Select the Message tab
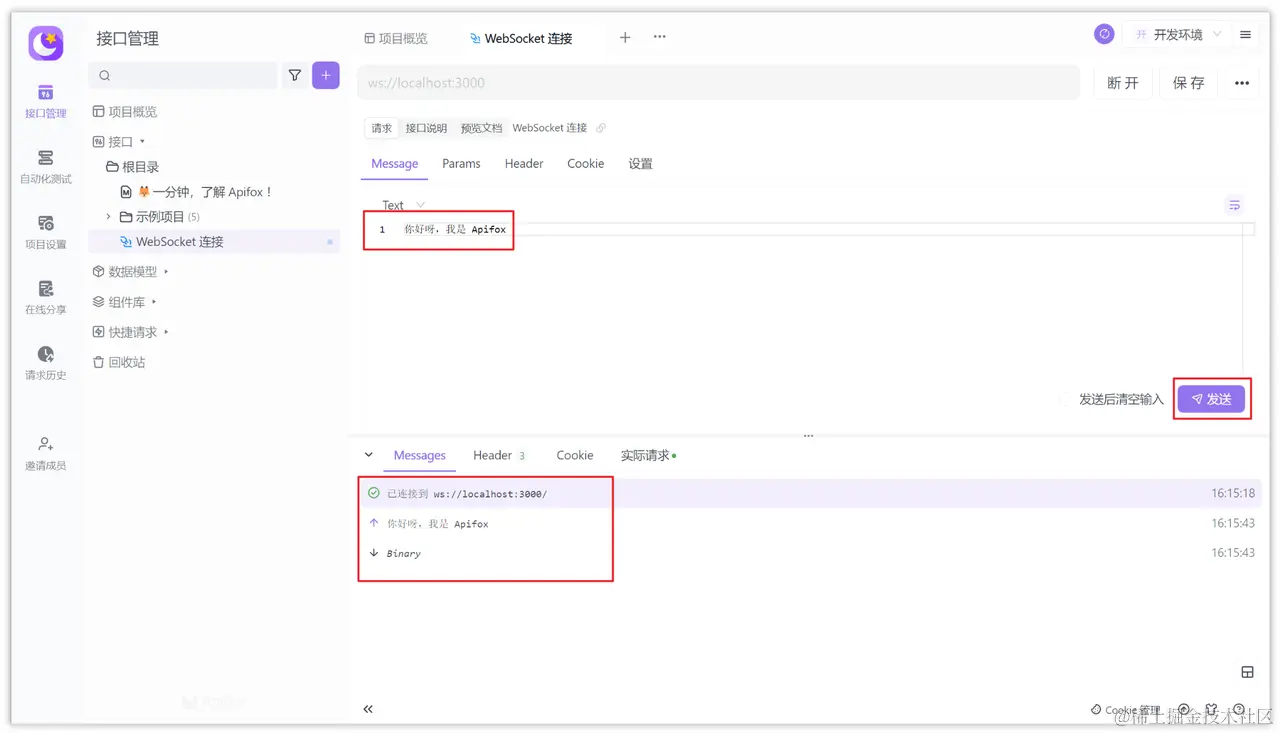Viewport: 1280px width, 733px height. tap(394, 164)
